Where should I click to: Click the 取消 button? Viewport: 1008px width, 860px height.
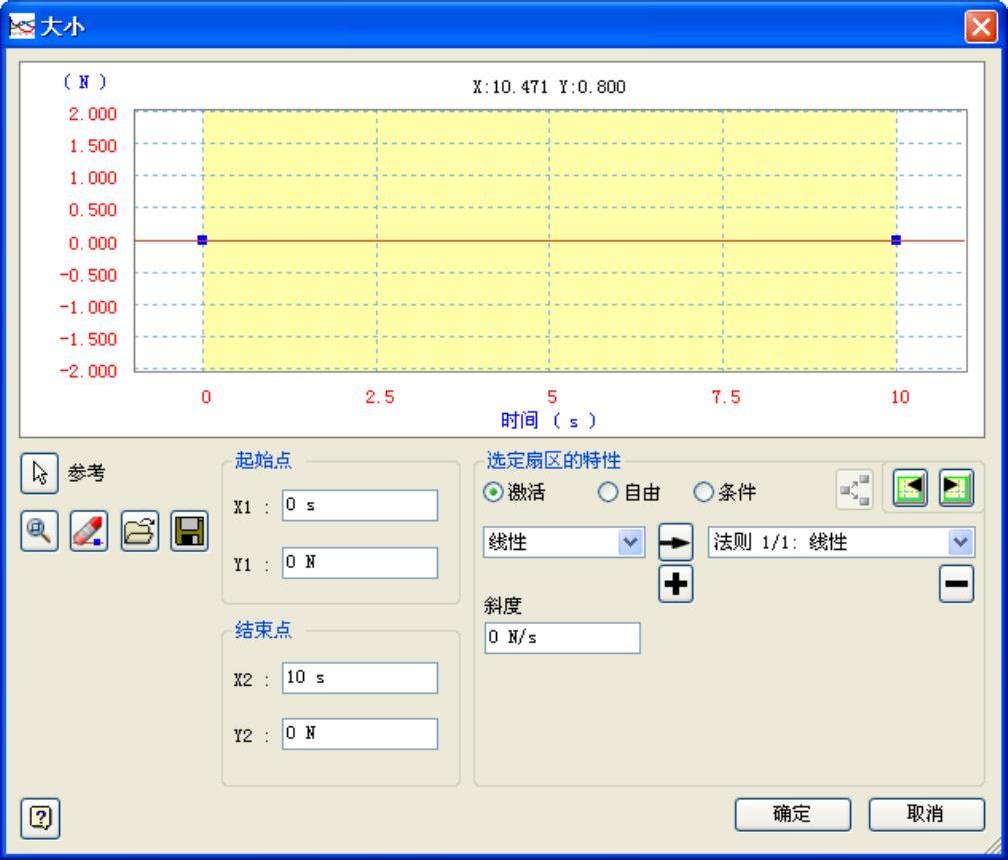pyautogui.click(x=925, y=814)
